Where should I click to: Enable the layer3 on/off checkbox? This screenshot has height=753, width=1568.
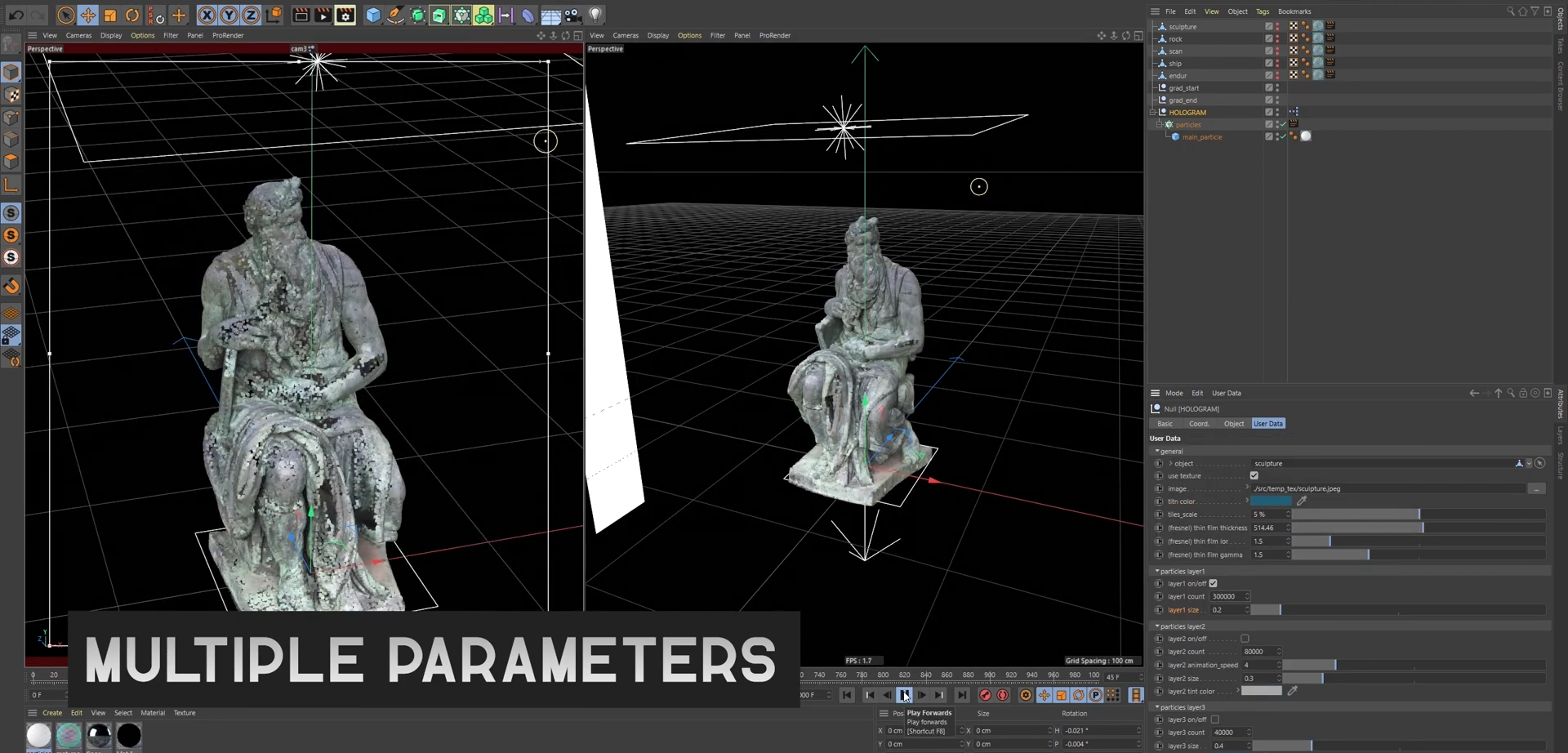[x=1214, y=720]
